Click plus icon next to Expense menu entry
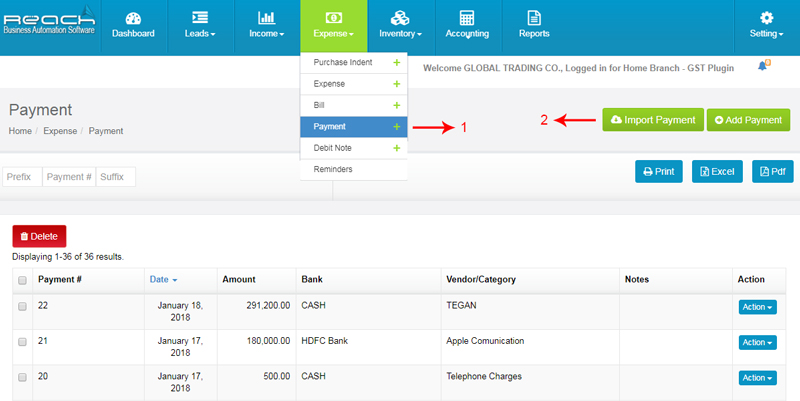The image size is (800, 401). 396,84
